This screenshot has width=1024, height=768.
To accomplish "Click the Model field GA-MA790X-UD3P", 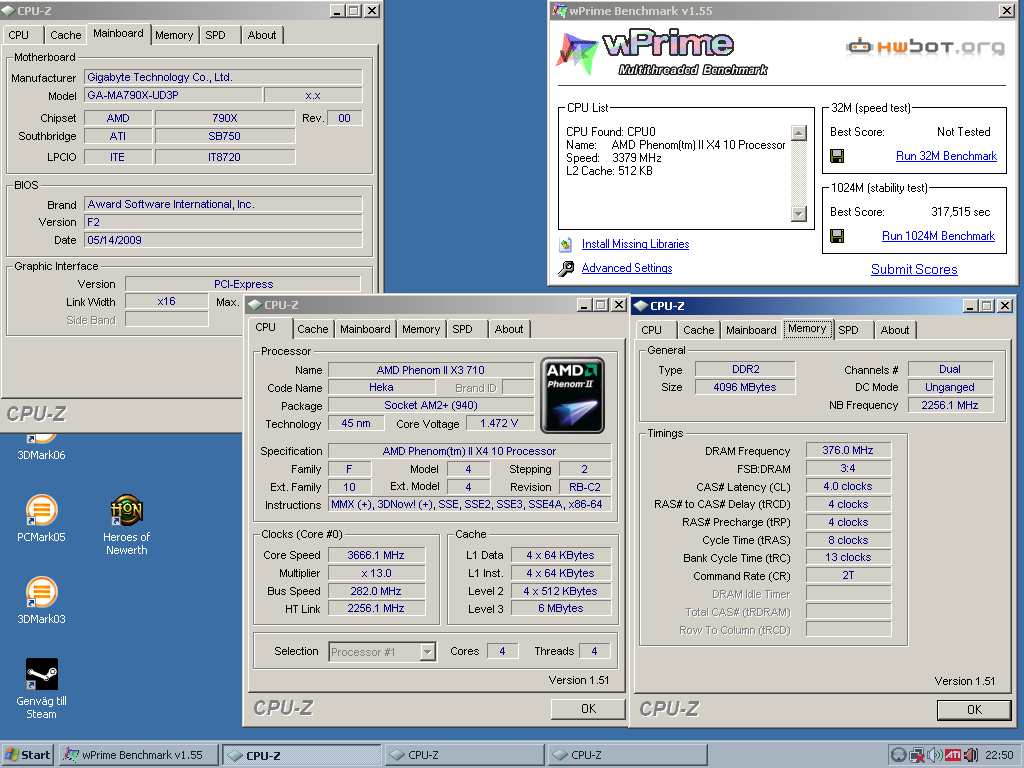I will tap(174, 95).
